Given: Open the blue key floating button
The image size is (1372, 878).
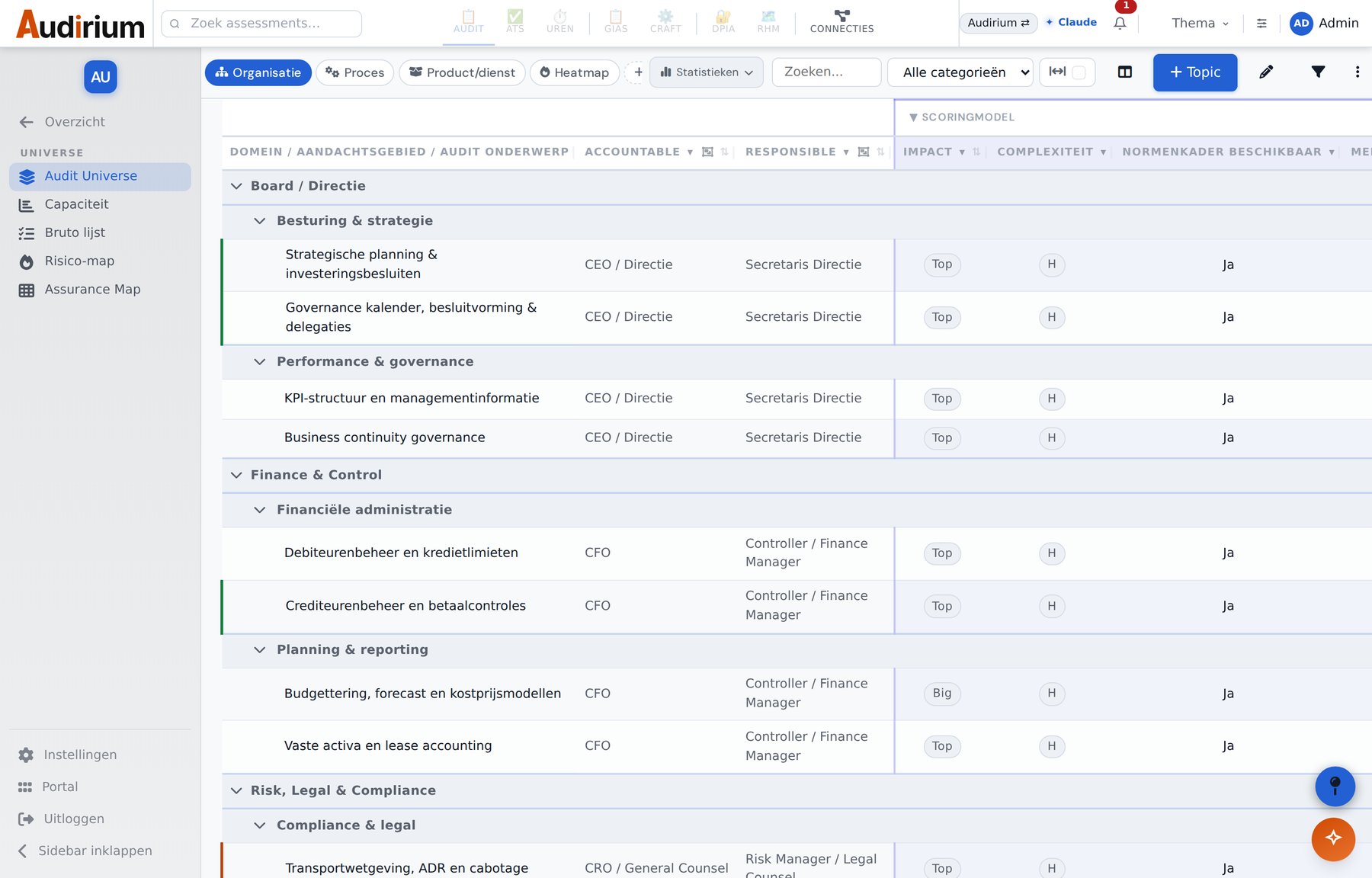Looking at the screenshot, I should [x=1335, y=787].
